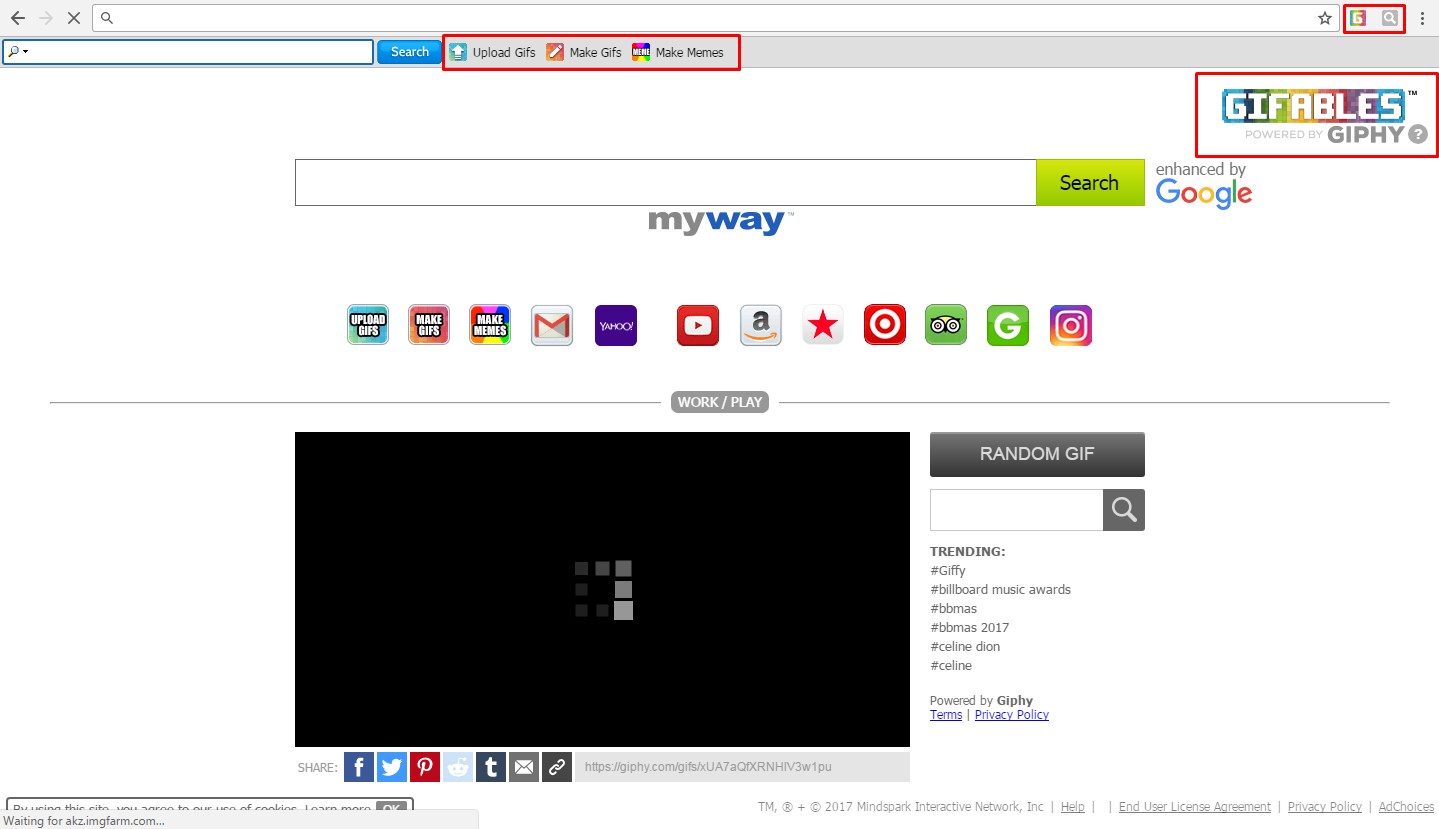Image resolution: width=1439 pixels, height=829 pixels.
Task: Dismiss the cookie notice with OK
Action: click(x=393, y=809)
